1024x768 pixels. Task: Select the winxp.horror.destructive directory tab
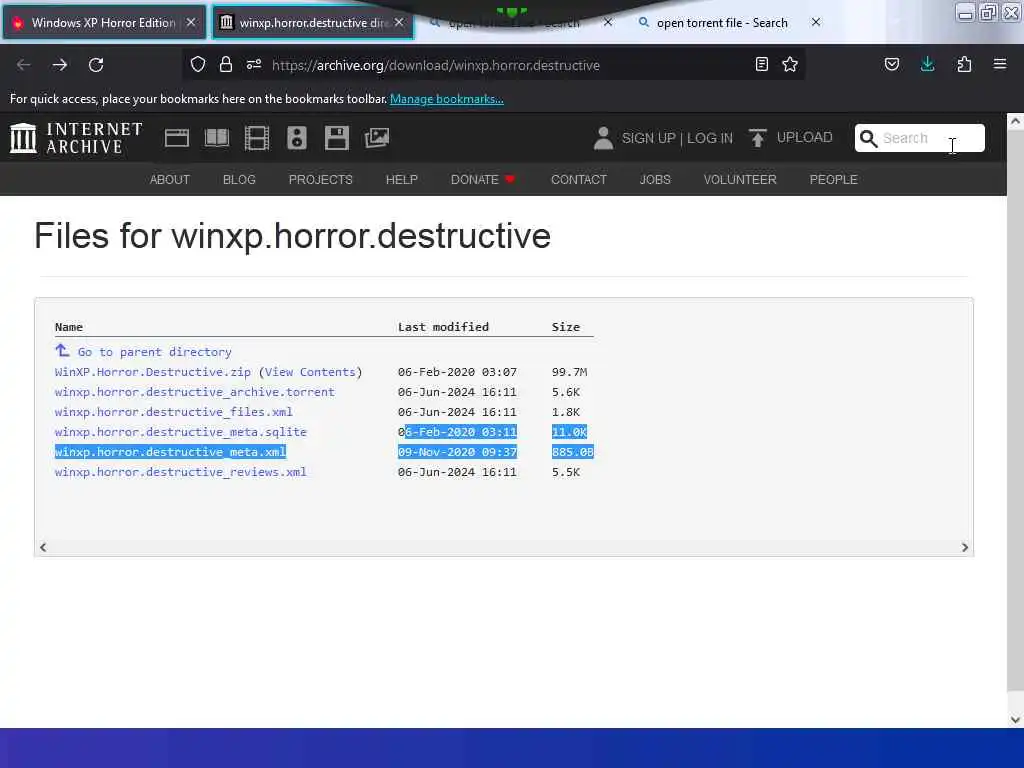(312, 22)
